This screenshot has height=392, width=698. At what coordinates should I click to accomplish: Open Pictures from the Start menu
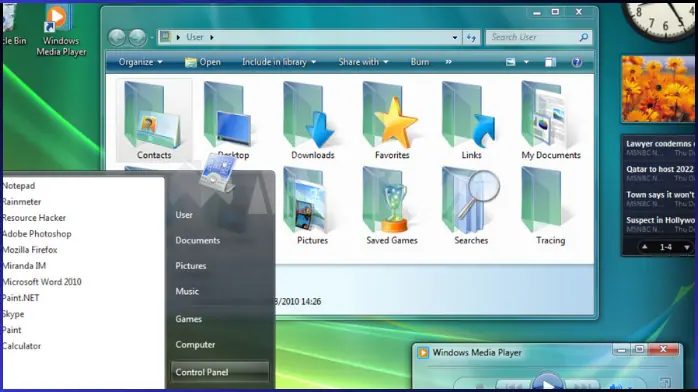pyautogui.click(x=191, y=266)
